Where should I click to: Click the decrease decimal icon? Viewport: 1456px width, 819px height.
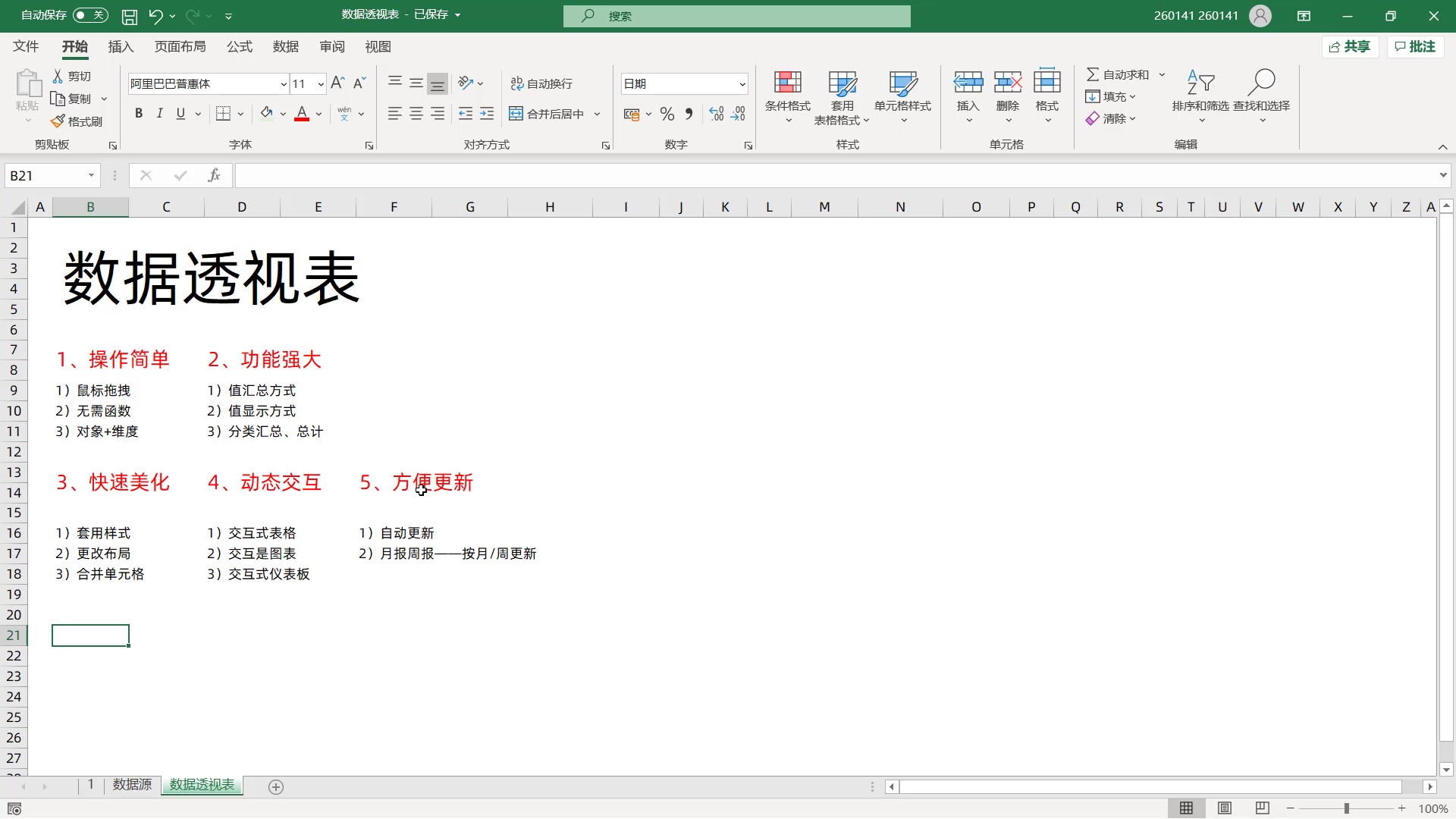[x=739, y=114]
